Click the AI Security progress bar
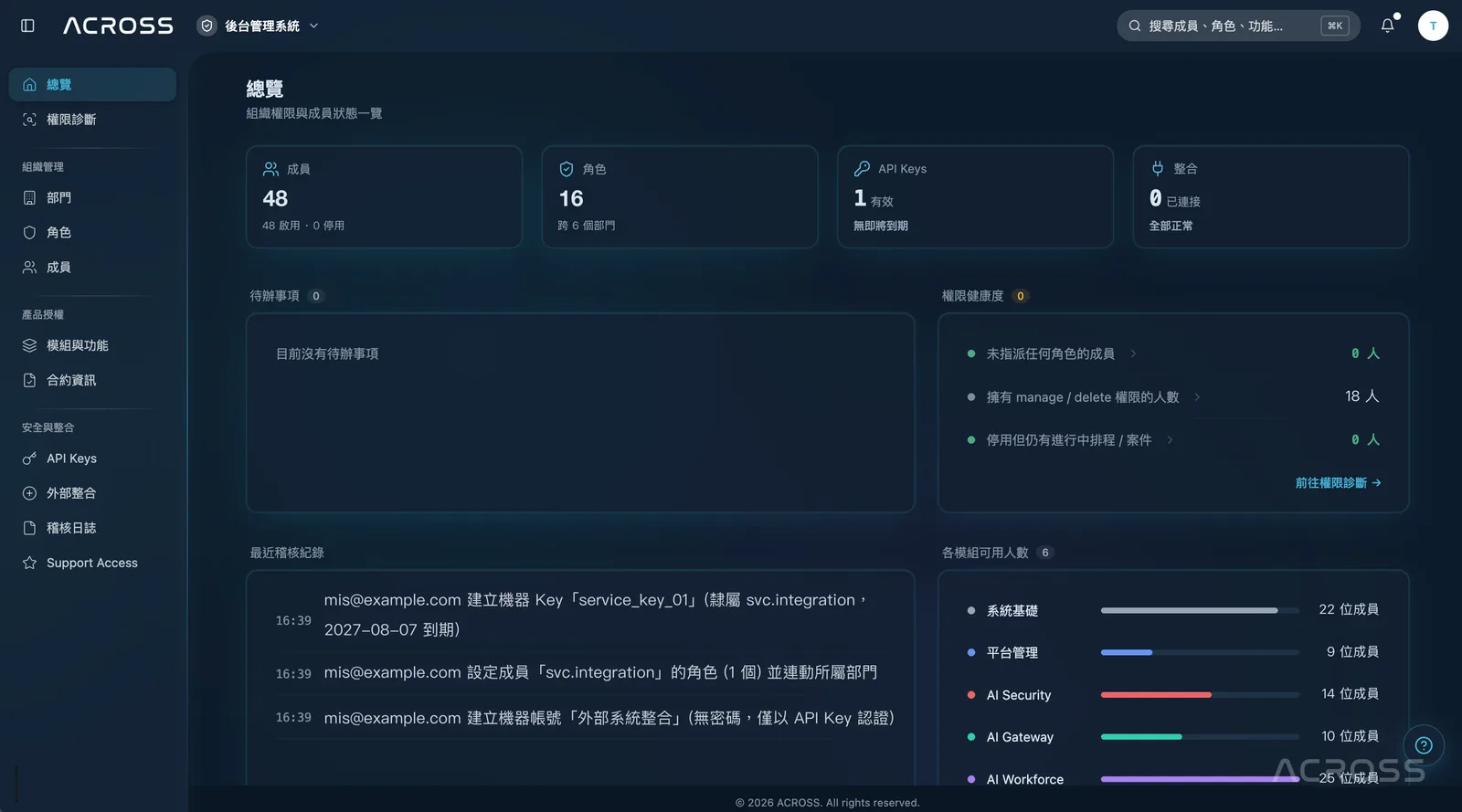 tap(1200, 695)
